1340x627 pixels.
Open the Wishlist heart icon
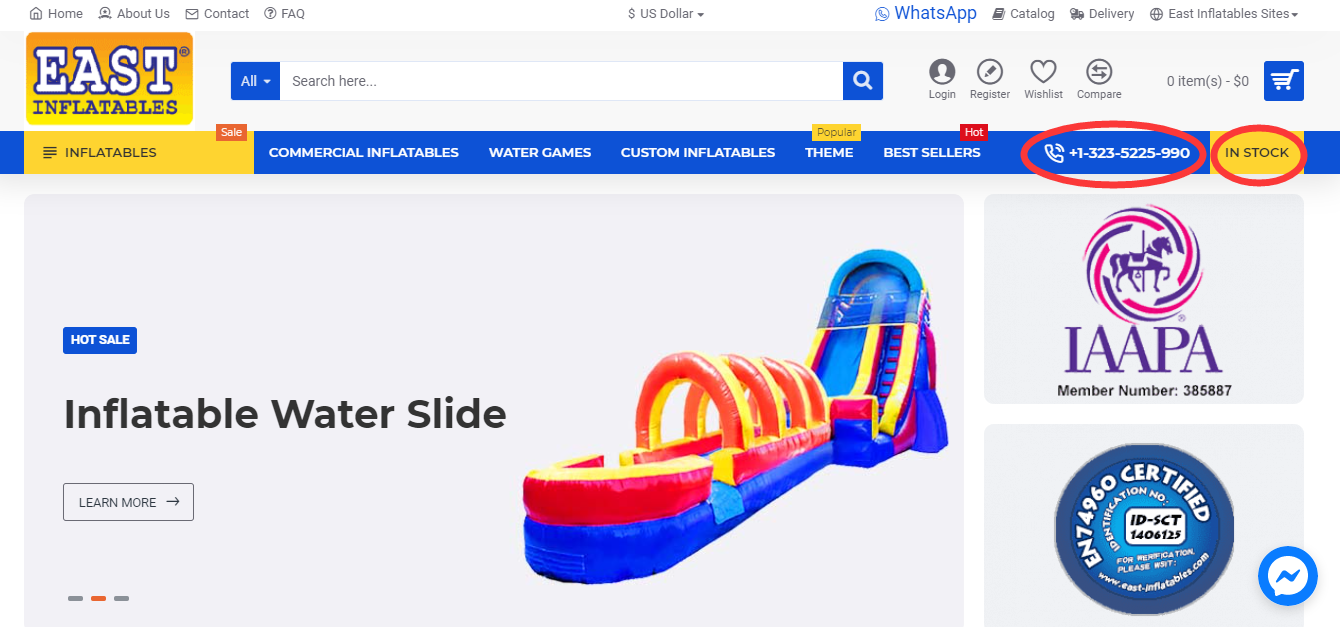(1043, 72)
